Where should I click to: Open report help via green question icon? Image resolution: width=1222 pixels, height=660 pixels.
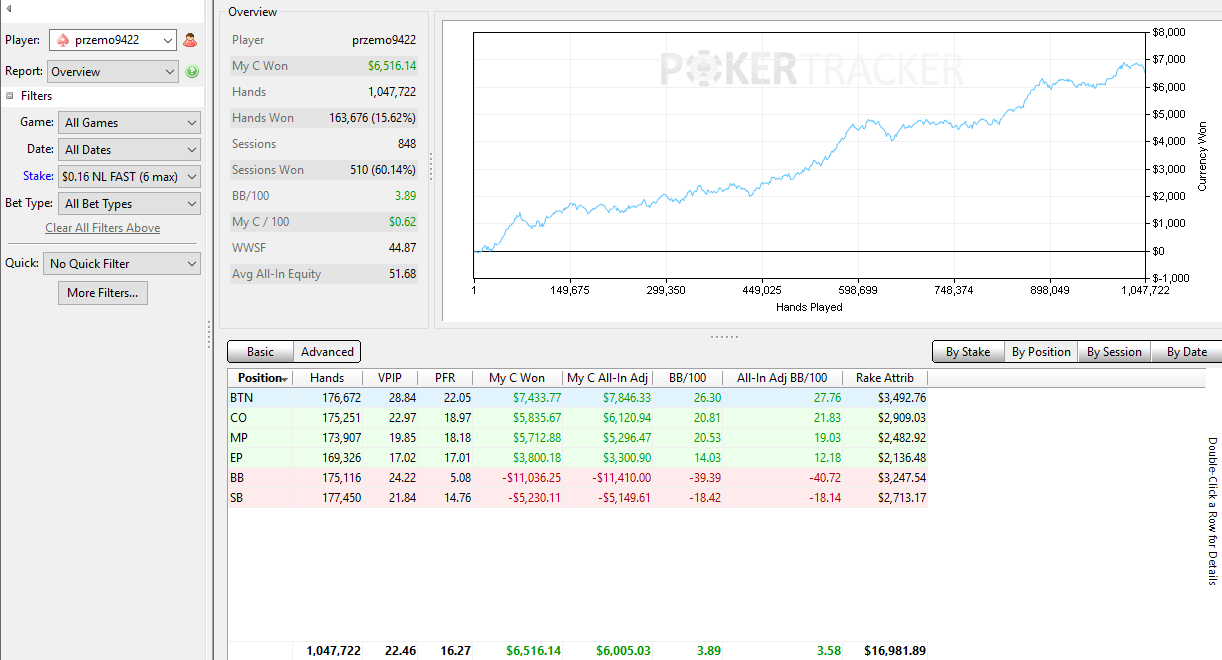[192, 72]
